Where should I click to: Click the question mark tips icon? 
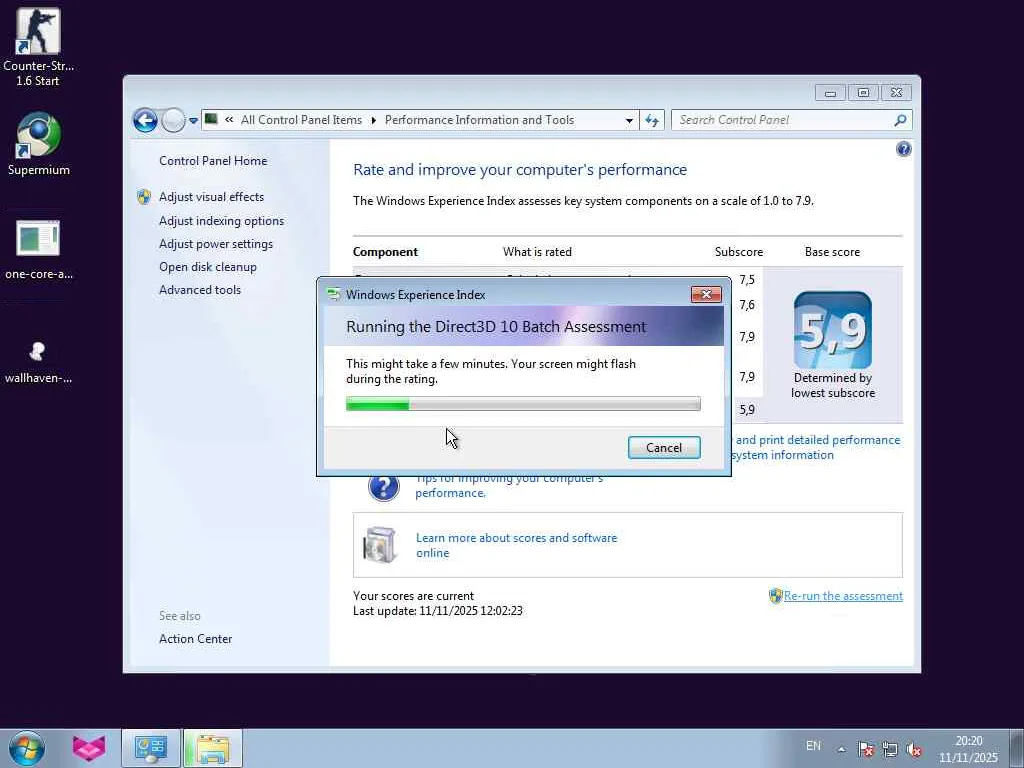383,487
